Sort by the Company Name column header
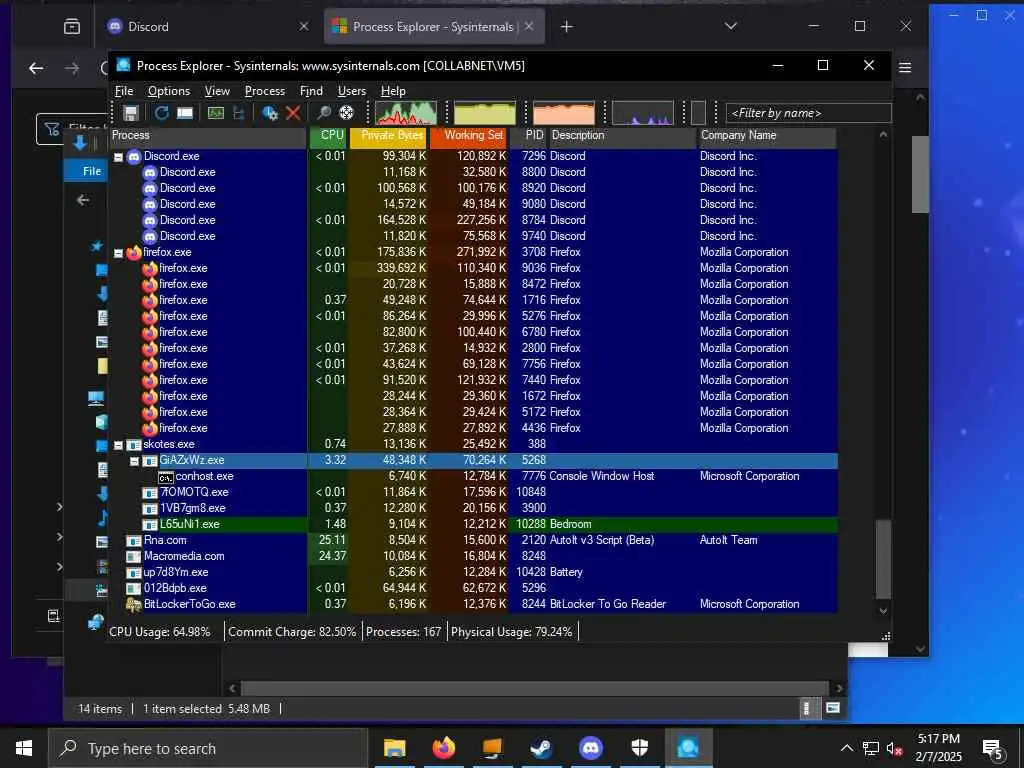 coord(767,135)
